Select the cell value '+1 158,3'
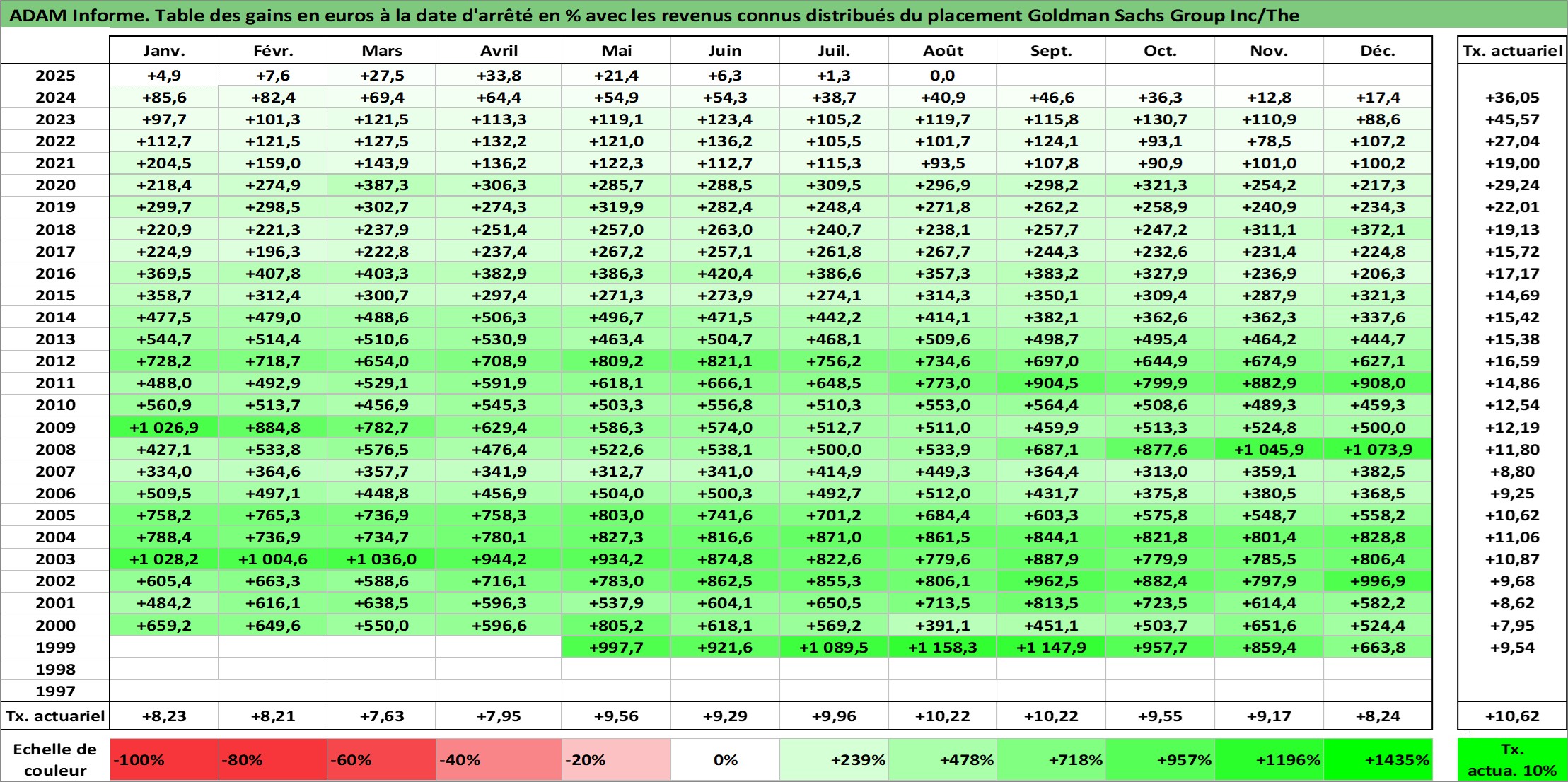 pos(943,647)
